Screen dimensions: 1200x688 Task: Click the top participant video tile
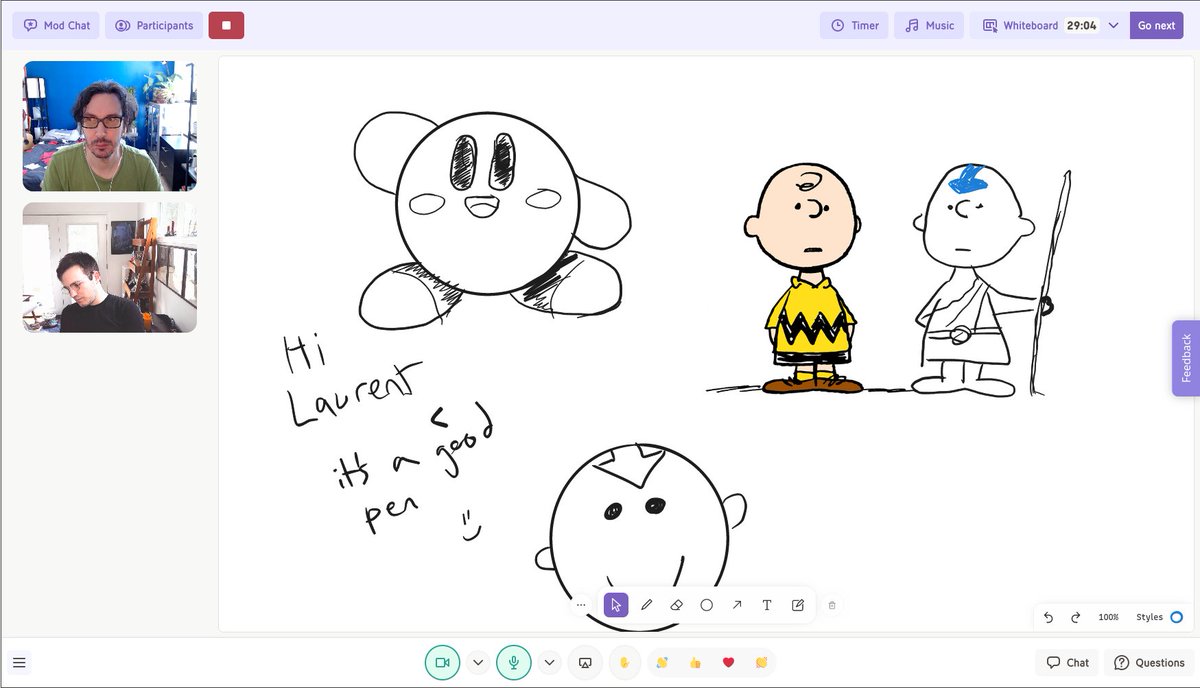[x=110, y=126]
